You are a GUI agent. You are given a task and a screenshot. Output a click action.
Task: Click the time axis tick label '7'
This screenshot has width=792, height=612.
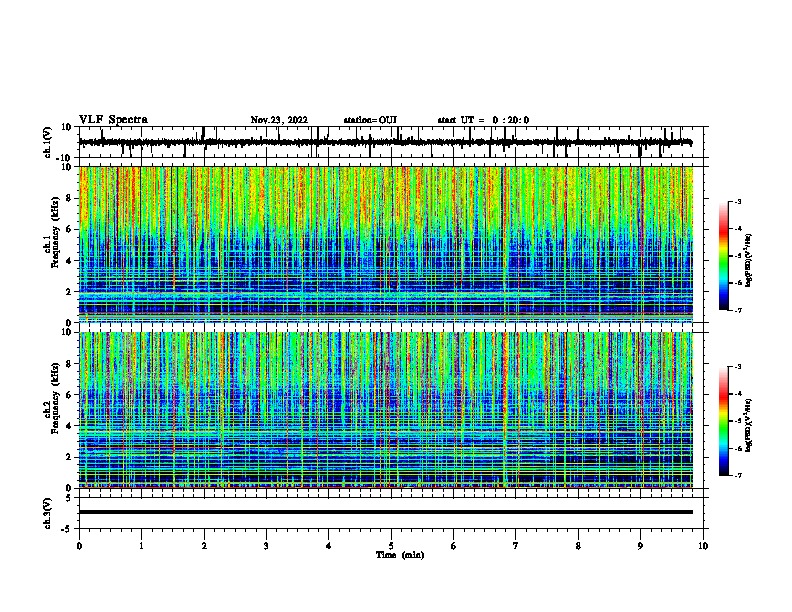[516, 546]
